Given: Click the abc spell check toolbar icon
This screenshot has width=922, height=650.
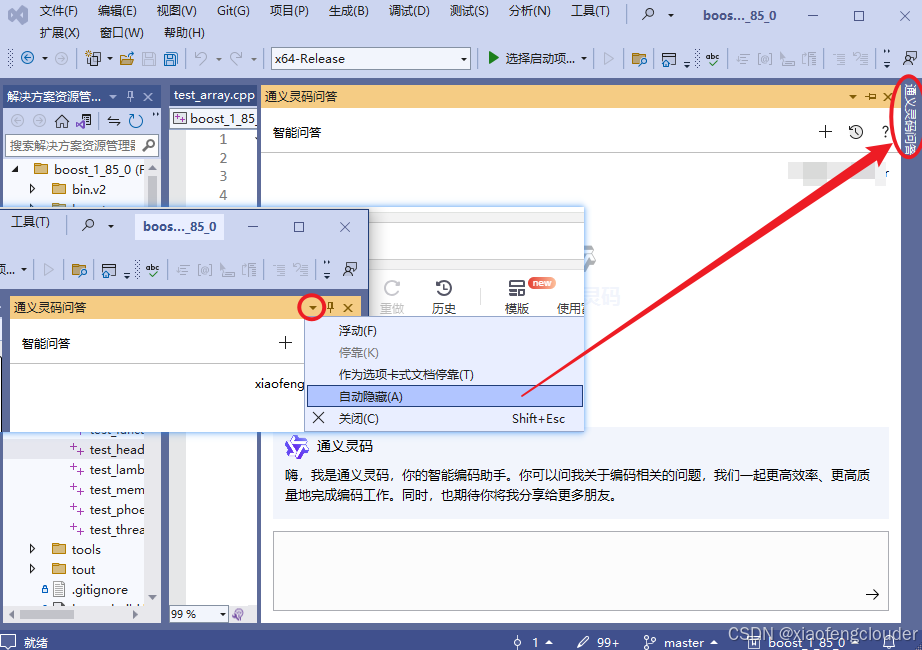Looking at the screenshot, I should (x=712, y=58).
